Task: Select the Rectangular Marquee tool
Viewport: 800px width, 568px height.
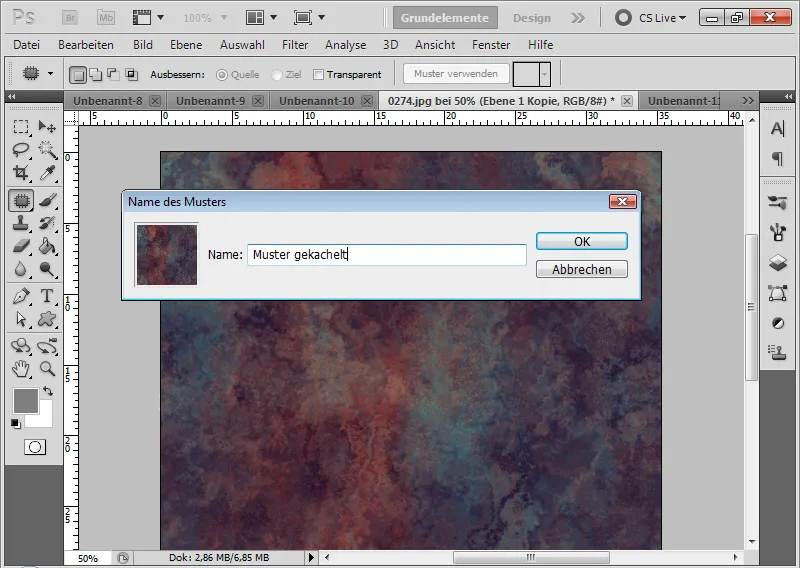Action: [21, 127]
